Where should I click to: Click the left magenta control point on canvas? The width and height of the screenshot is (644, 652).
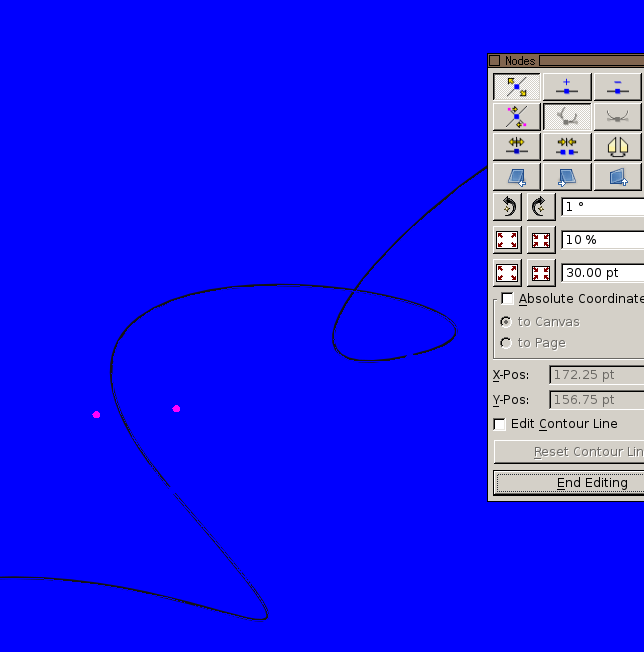click(x=96, y=414)
